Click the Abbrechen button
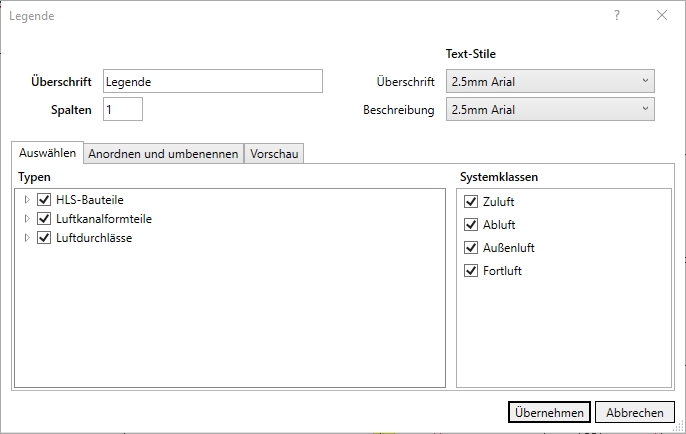686x434 pixels. coord(635,413)
